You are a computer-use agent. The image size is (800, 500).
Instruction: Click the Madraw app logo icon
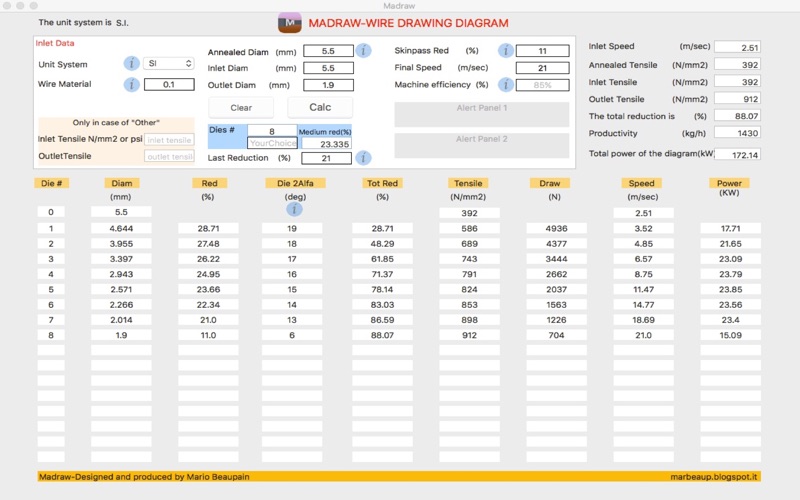(290, 23)
